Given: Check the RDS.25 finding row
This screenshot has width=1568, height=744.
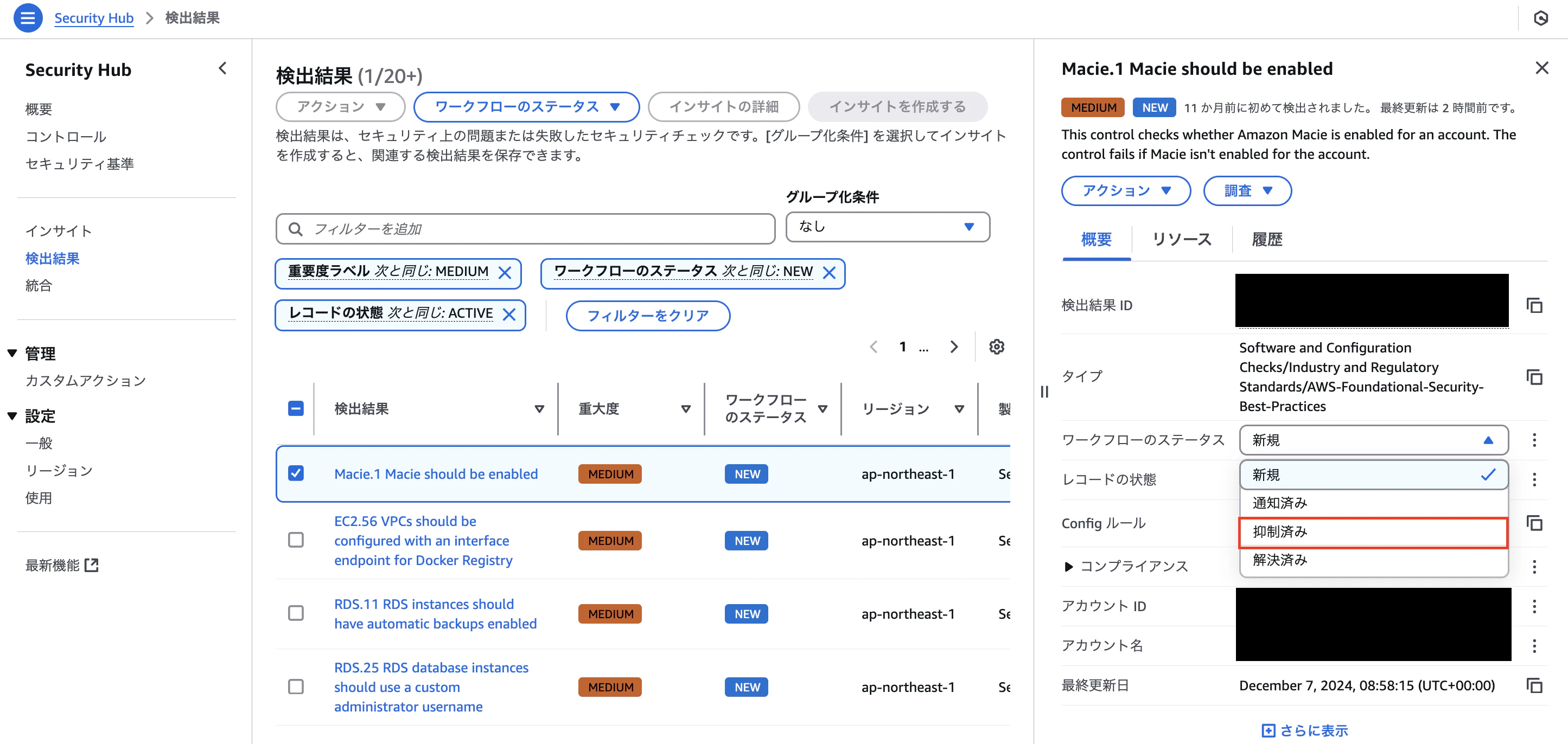Looking at the screenshot, I should (296, 687).
